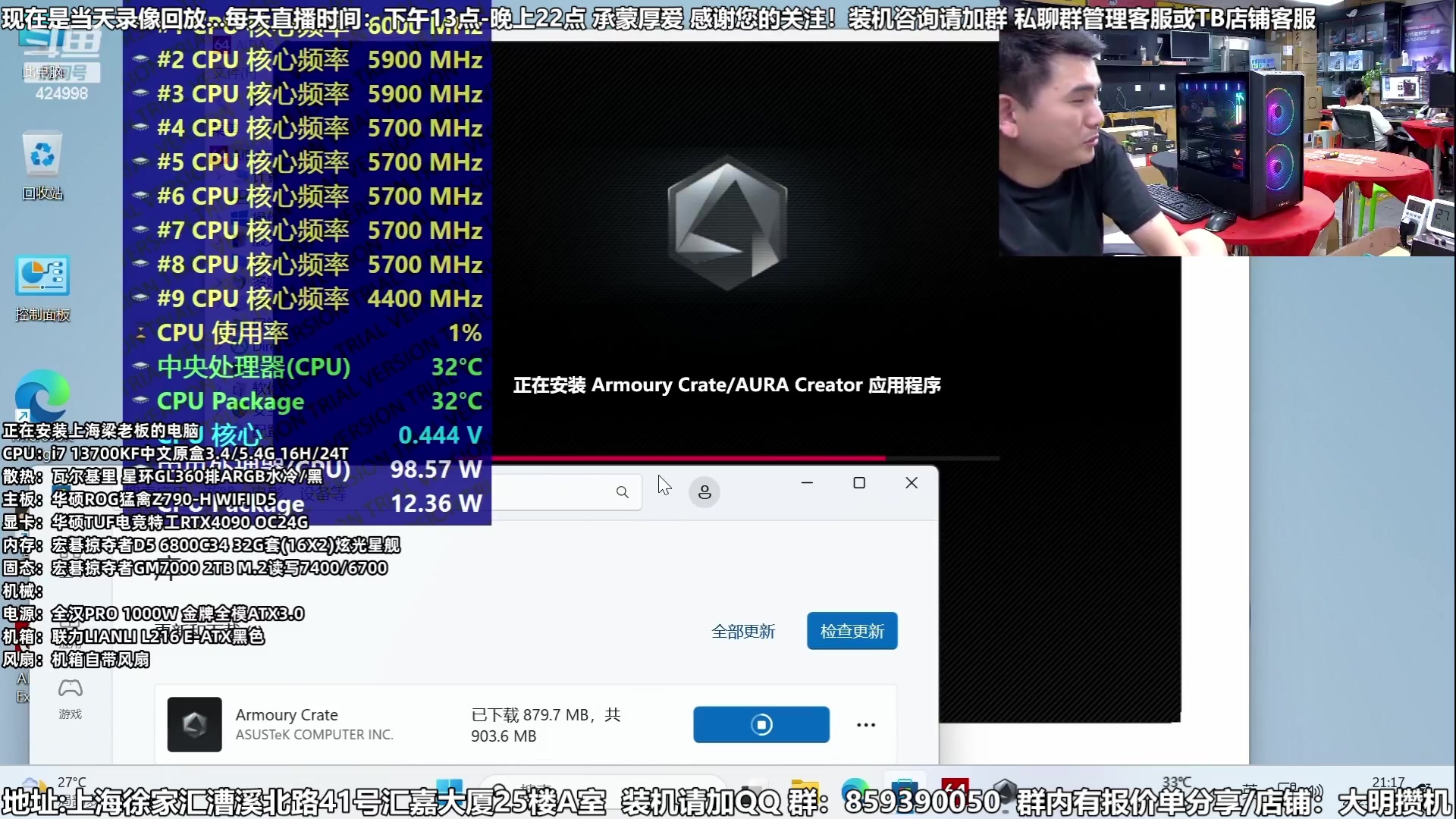Viewport: 1456px width, 819px height.
Task: Open the ... more options for Armoury Crate
Action: click(865, 724)
